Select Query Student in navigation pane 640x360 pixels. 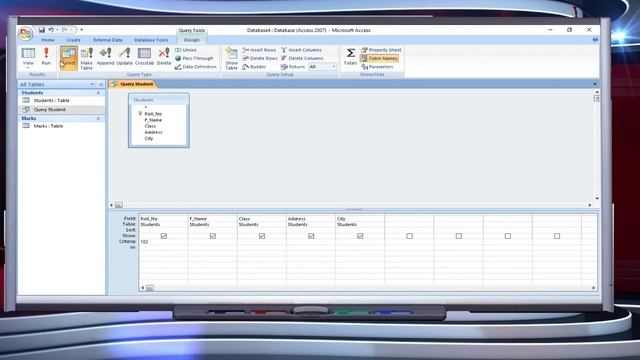point(49,109)
